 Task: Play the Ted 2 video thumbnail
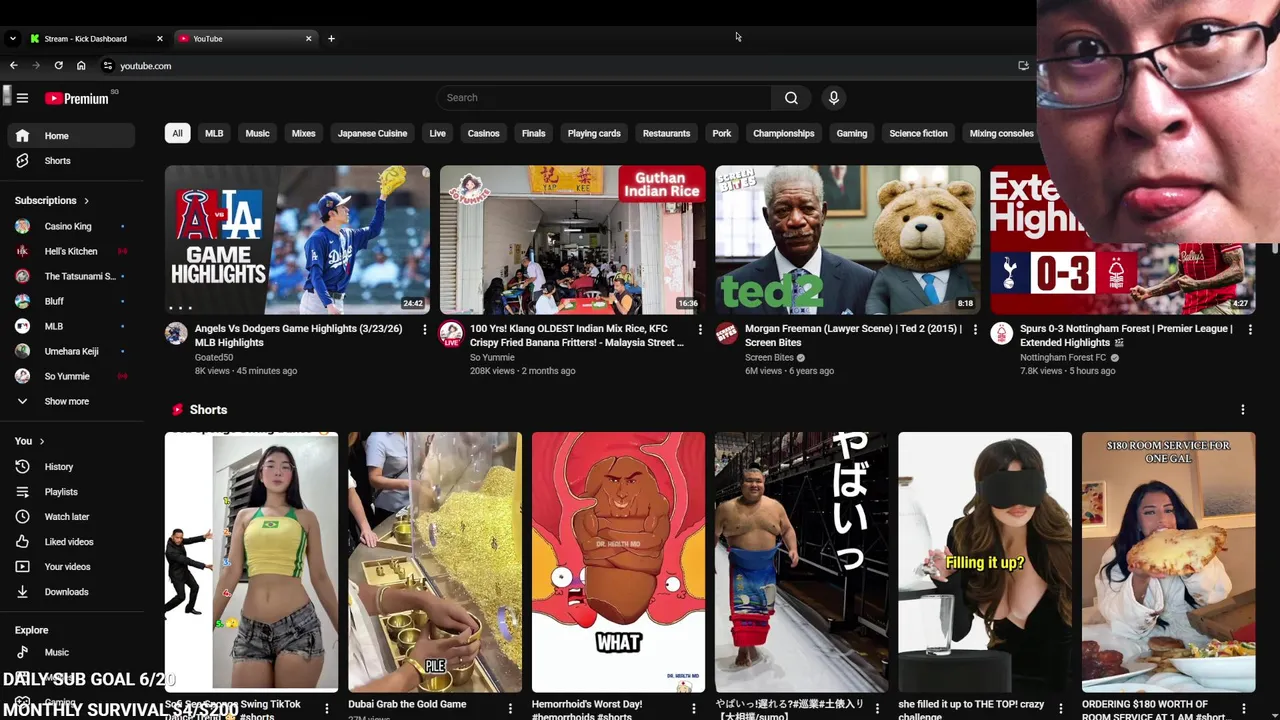coord(848,240)
